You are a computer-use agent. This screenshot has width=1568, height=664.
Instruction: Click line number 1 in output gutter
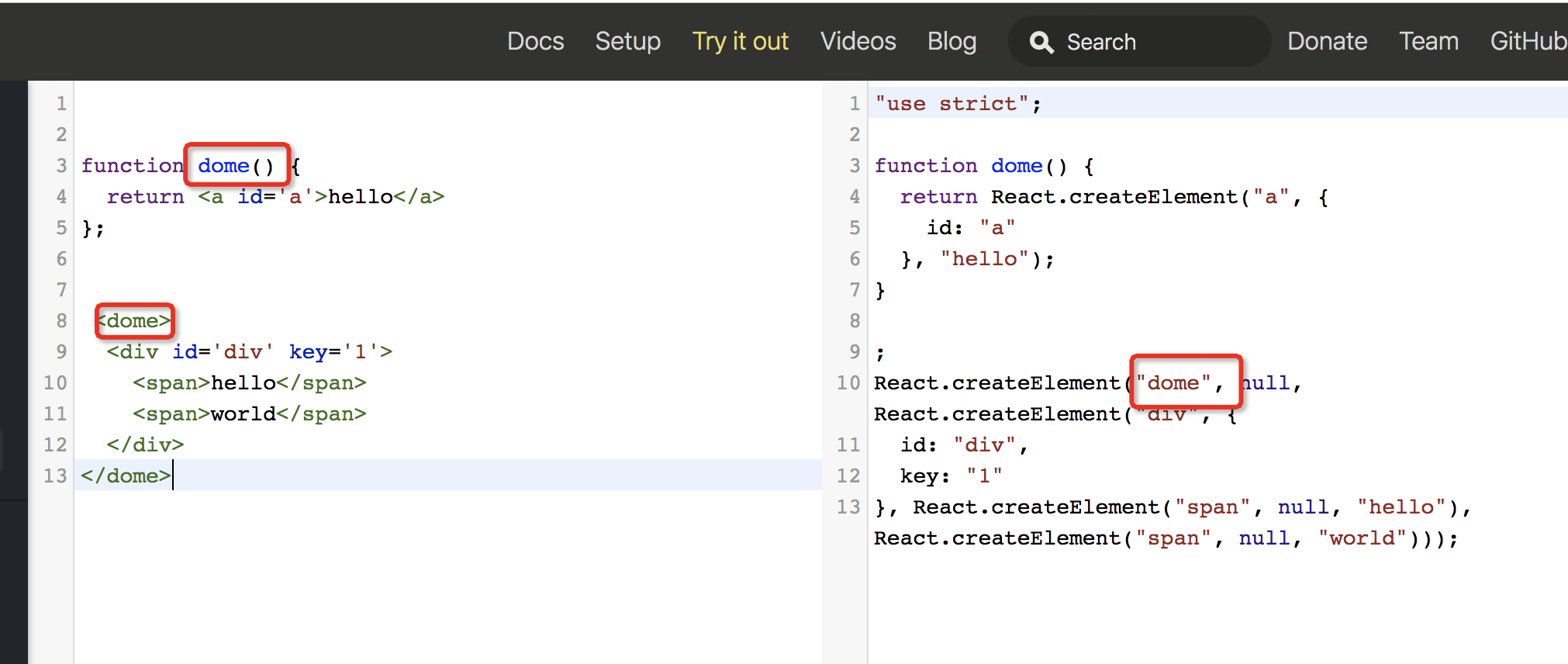click(855, 104)
